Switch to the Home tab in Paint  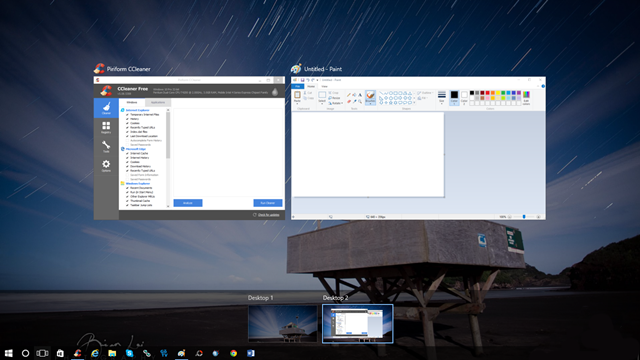[x=311, y=86]
